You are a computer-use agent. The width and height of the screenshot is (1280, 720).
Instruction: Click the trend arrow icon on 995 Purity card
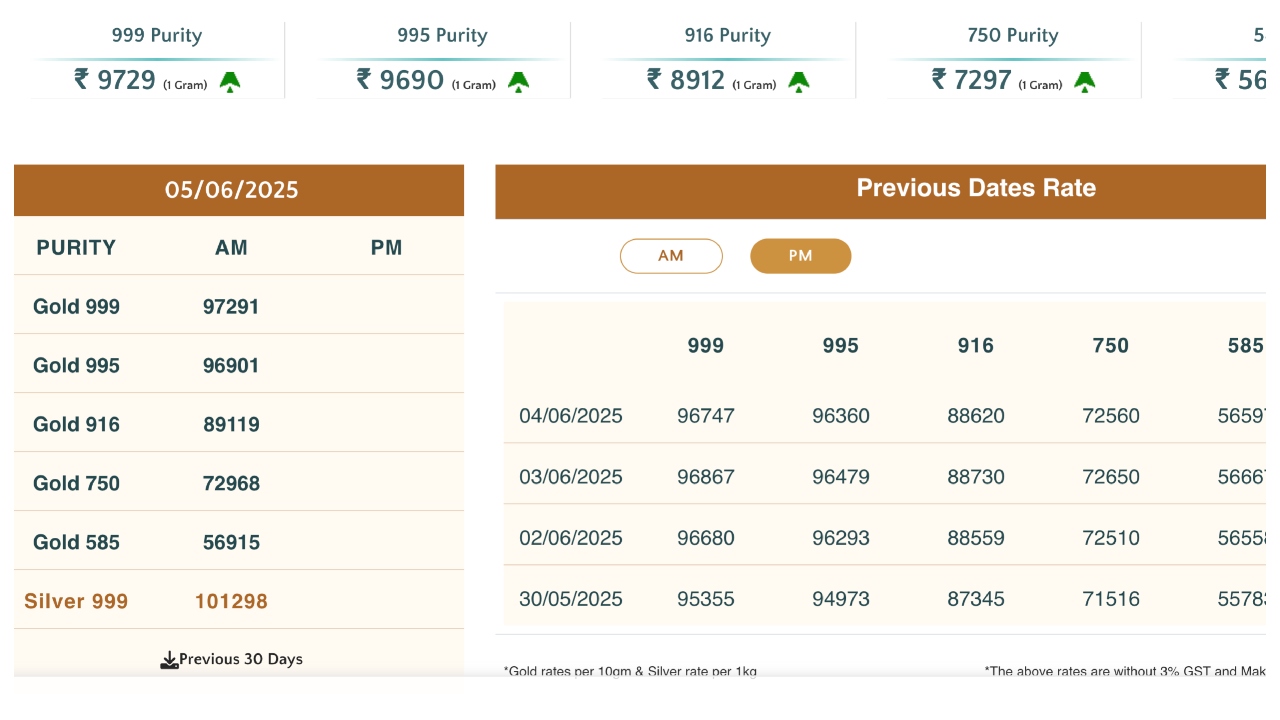tap(519, 83)
